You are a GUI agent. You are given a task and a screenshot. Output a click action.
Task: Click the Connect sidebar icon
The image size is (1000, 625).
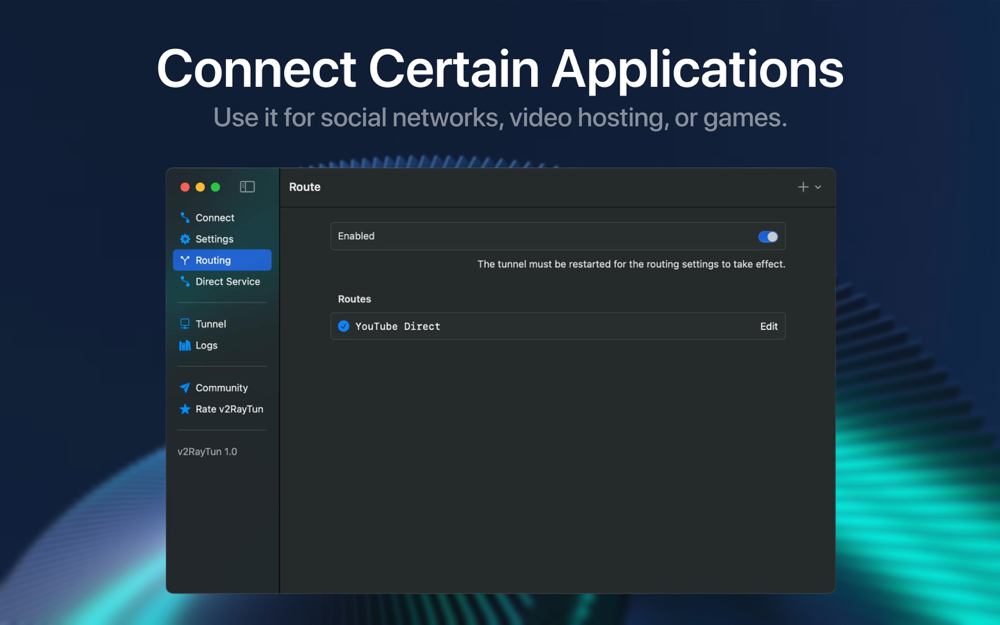pyautogui.click(x=185, y=217)
